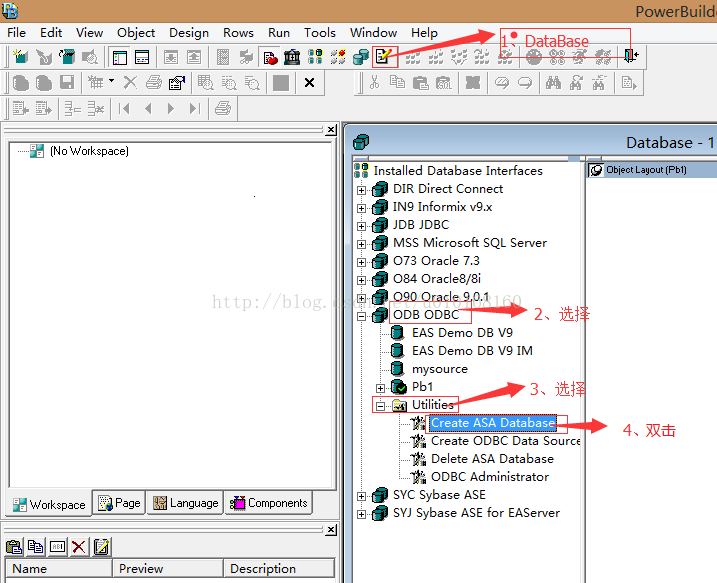This screenshot has width=717, height=583.
Task: Open the To-Do List icon
Action: click(223, 57)
